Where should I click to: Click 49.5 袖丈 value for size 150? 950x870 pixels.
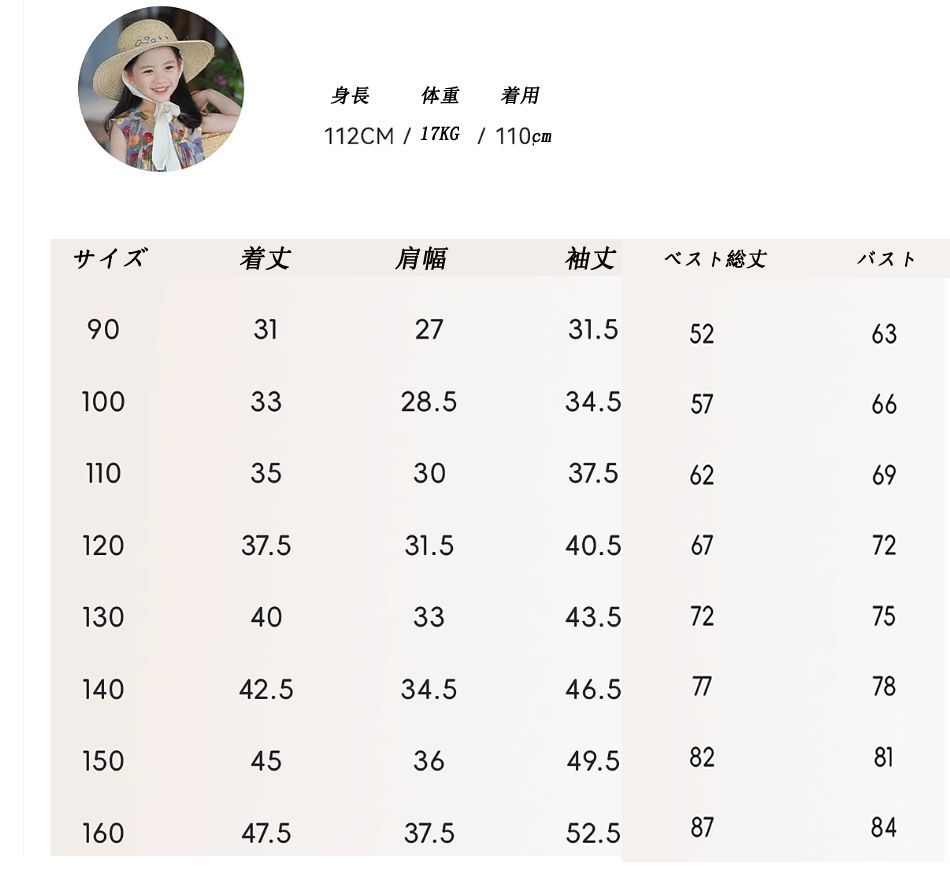click(593, 761)
